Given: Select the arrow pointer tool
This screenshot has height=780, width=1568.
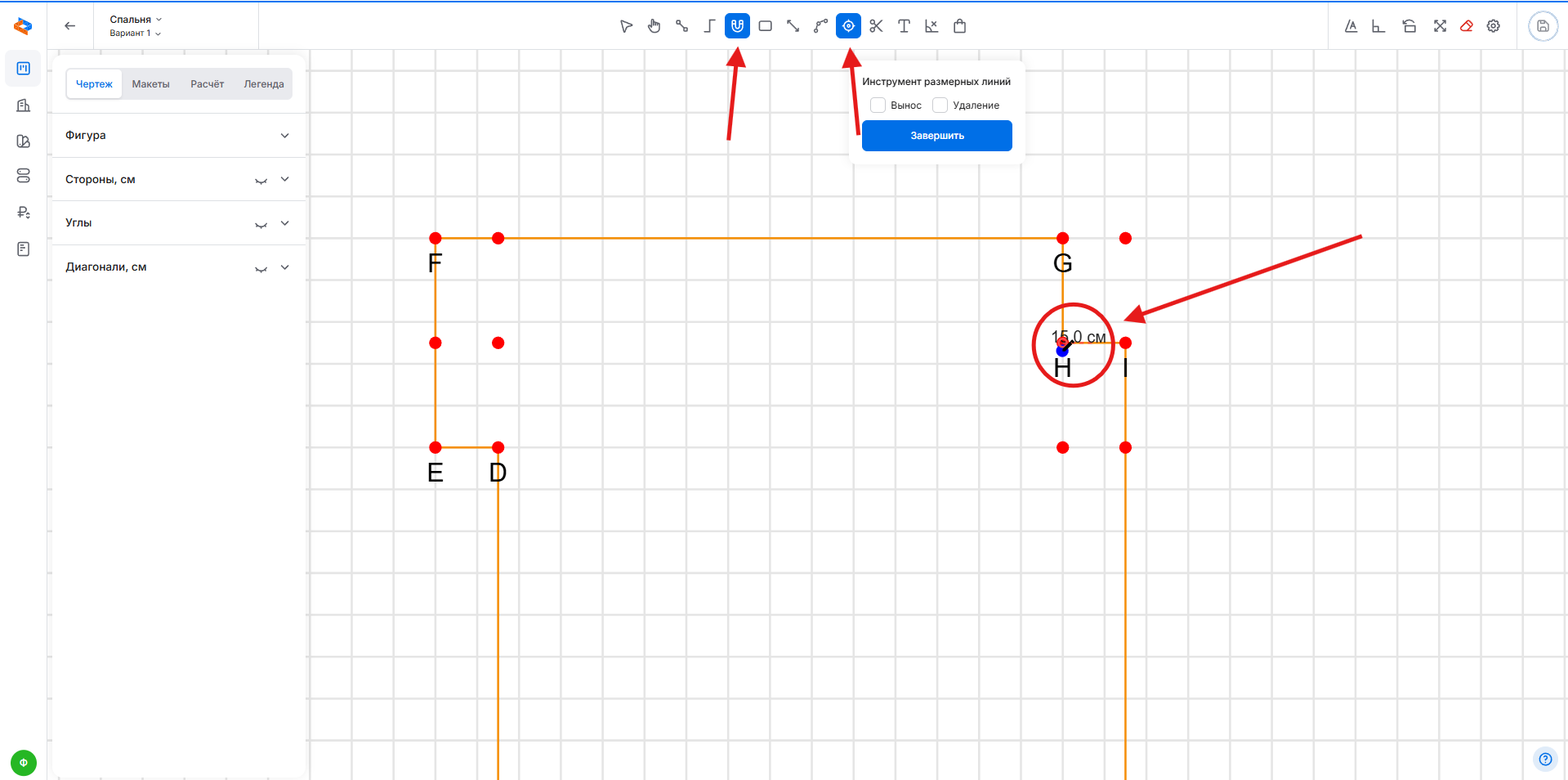Looking at the screenshot, I should (626, 26).
